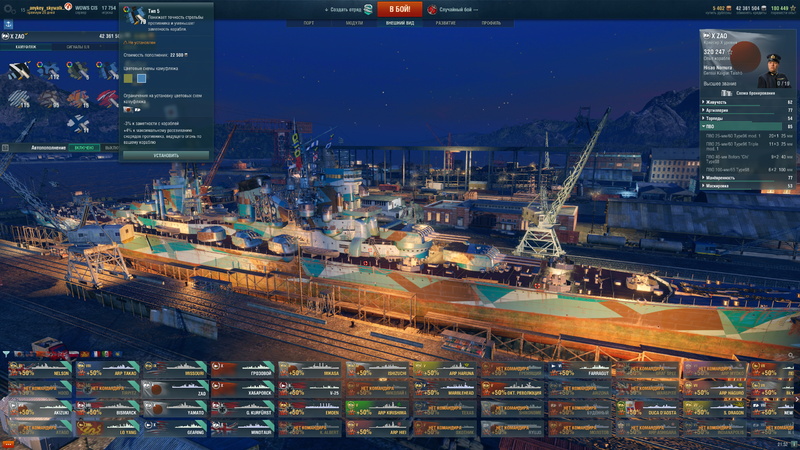Choose the striped camouflage with count 115
This screenshot has width=800, height=450.
click(x=19, y=98)
